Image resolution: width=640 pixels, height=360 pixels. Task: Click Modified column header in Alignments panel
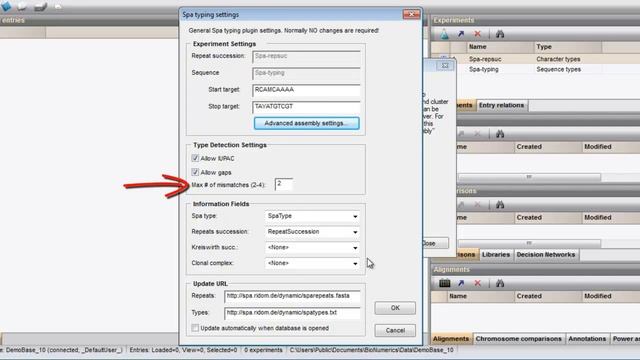pos(611,296)
